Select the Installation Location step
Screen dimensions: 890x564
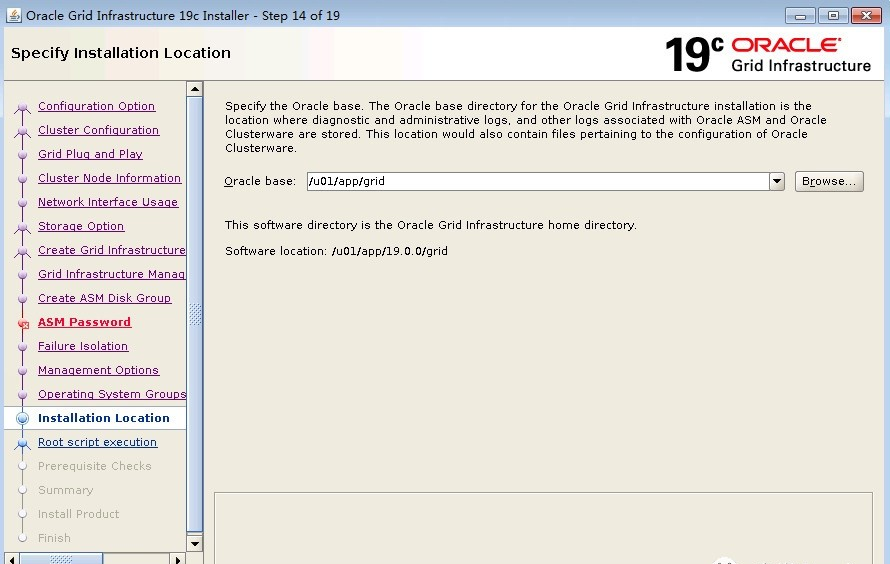click(104, 418)
